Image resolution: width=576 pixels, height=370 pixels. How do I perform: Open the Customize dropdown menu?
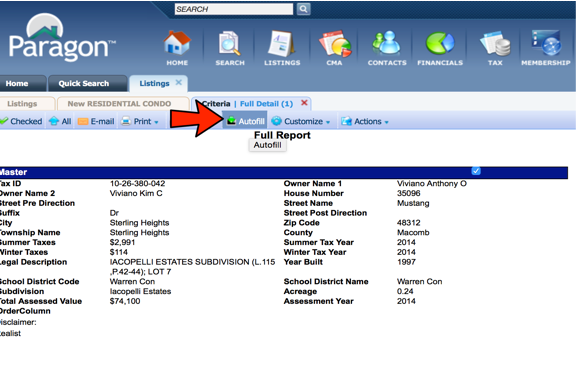[301, 121]
